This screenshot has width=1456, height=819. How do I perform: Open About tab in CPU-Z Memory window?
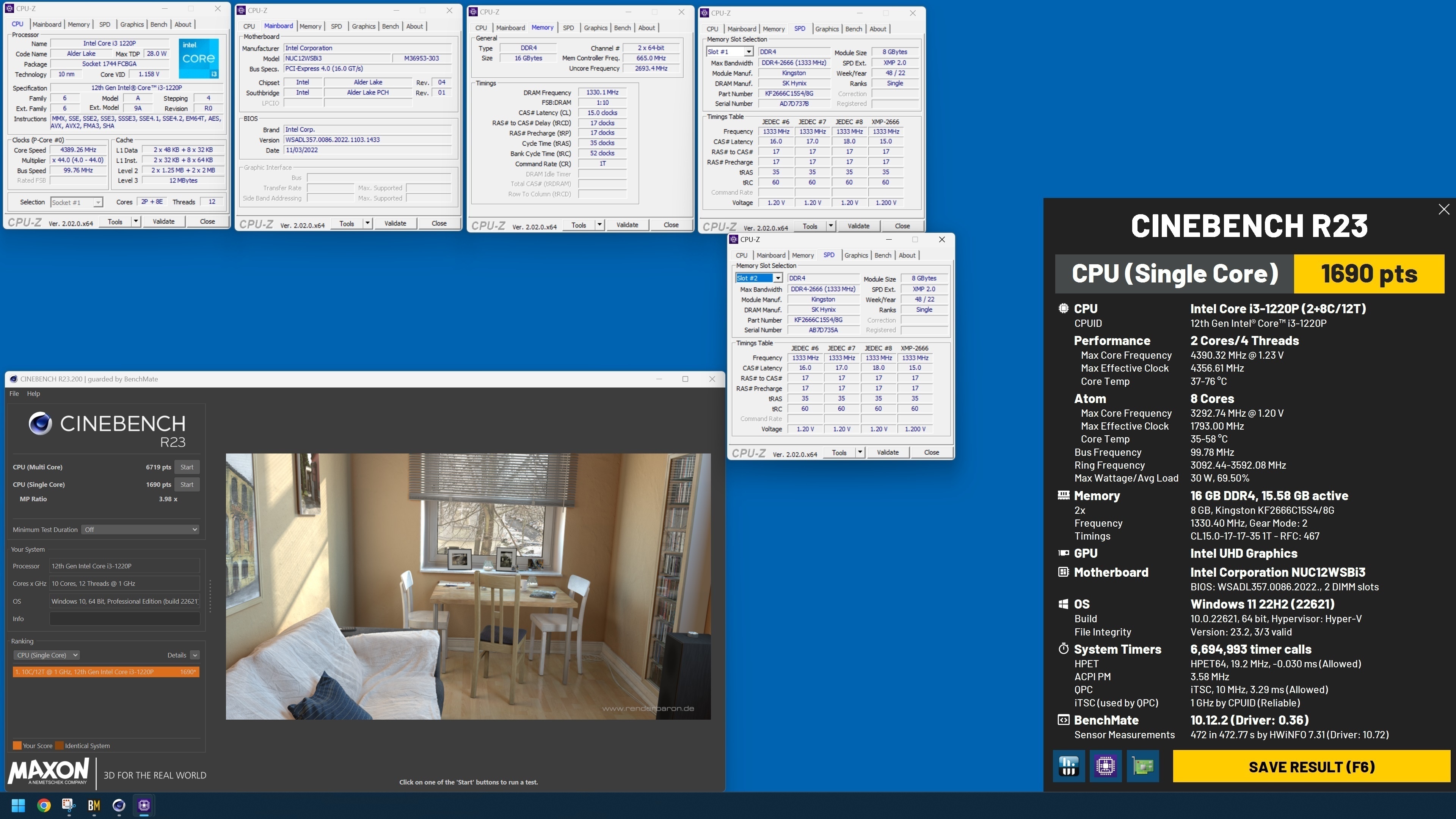pyautogui.click(x=646, y=28)
